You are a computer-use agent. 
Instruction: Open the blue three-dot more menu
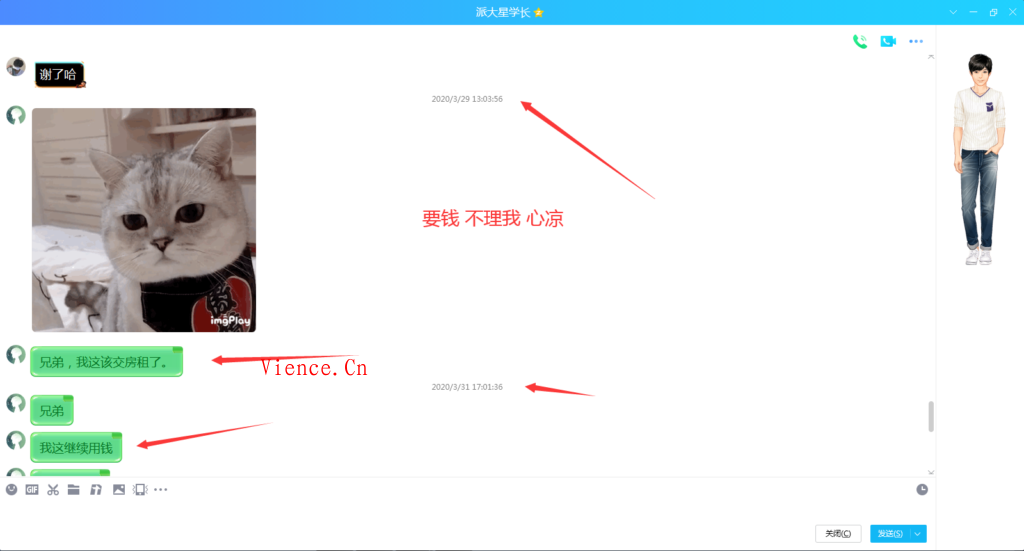tap(916, 41)
